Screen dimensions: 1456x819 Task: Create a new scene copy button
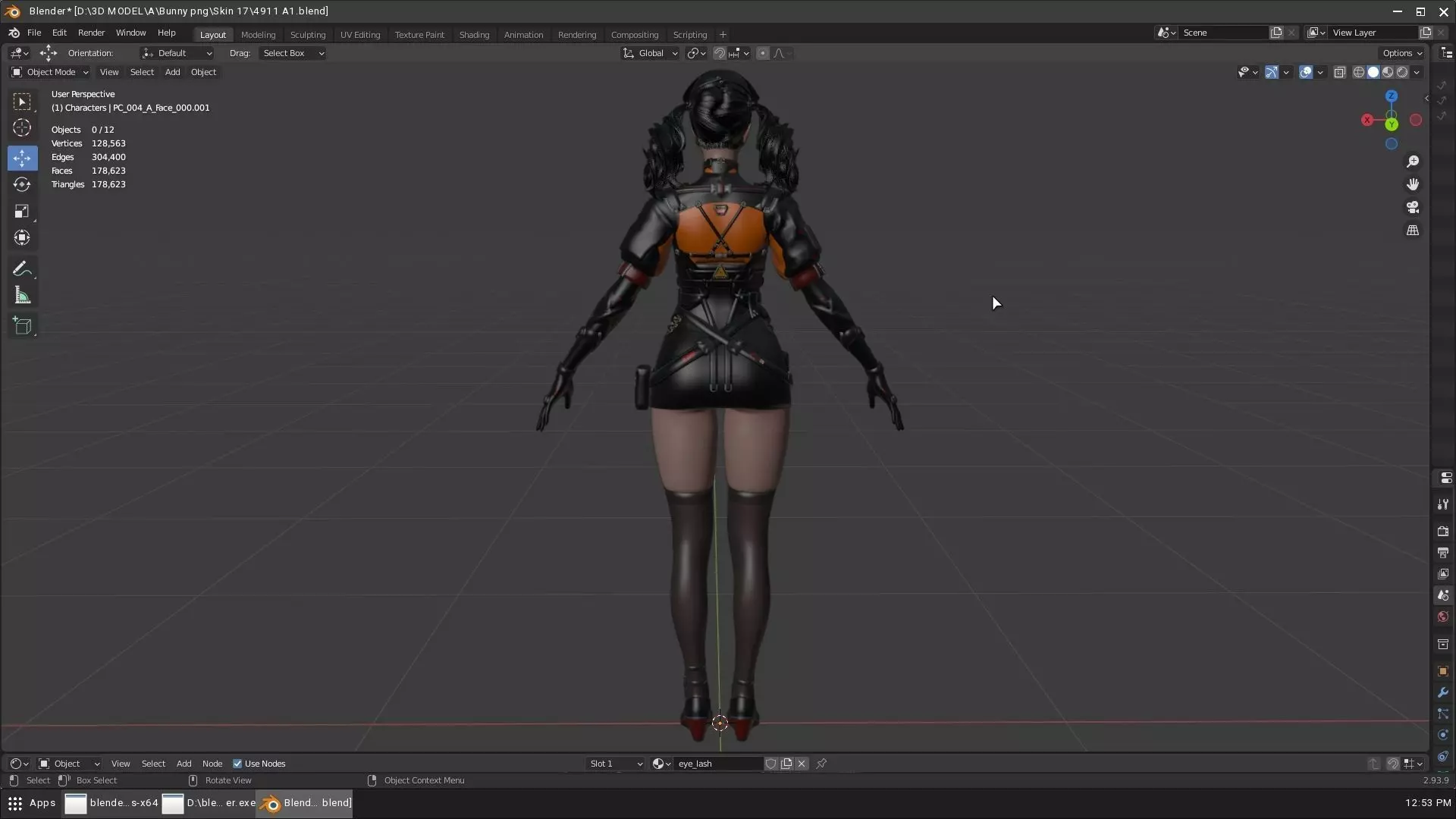[x=1276, y=33]
